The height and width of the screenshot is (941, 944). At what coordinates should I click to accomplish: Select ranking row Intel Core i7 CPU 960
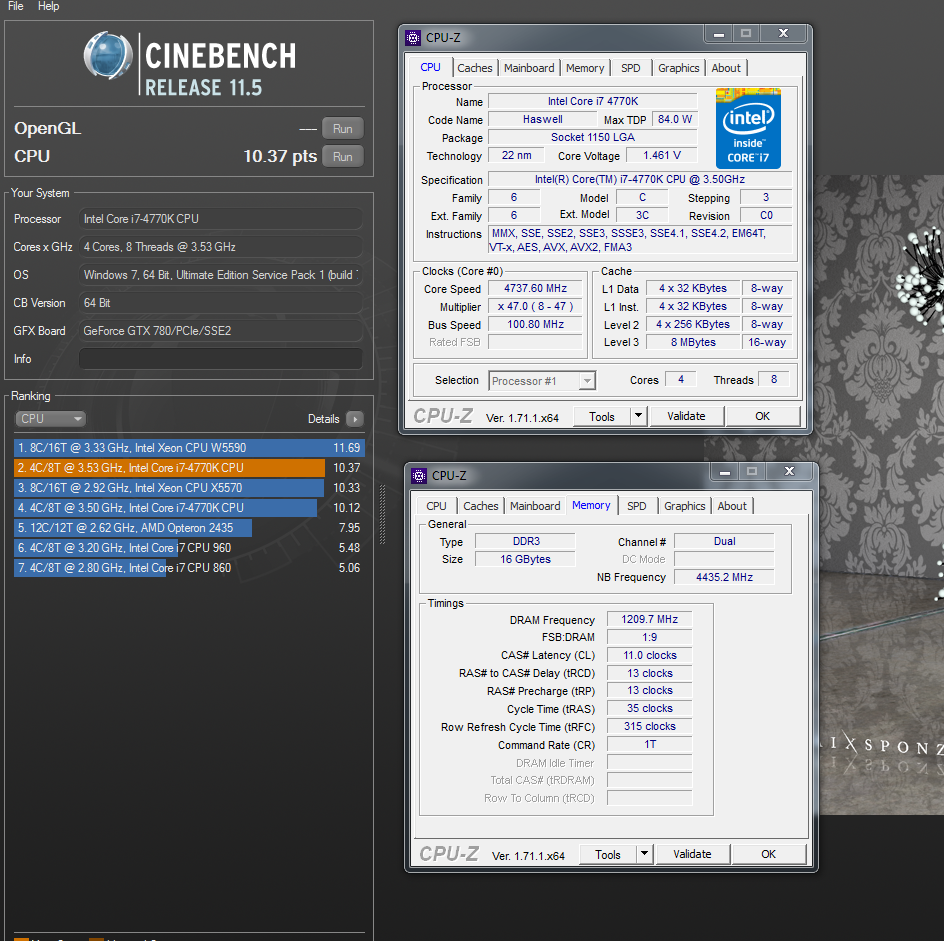click(x=189, y=547)
